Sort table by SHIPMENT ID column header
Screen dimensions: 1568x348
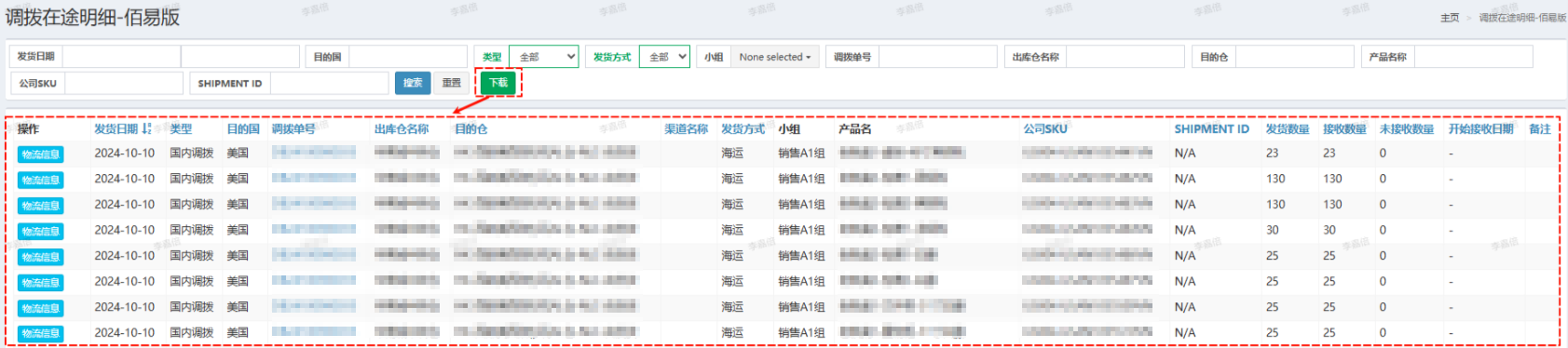pos(1211,129)
